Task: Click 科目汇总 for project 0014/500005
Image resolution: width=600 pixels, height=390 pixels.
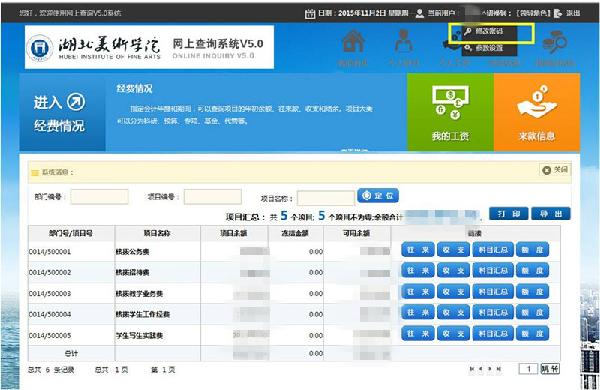Action: pos(493,333)
